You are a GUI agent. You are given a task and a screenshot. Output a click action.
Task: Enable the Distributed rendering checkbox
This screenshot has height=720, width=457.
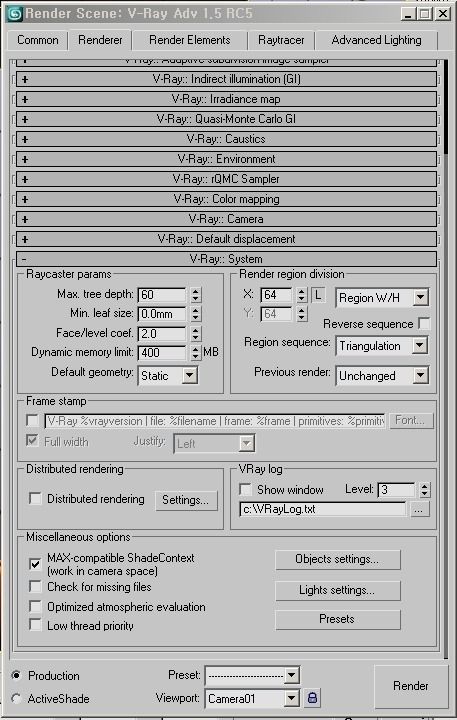pos(35,498)
